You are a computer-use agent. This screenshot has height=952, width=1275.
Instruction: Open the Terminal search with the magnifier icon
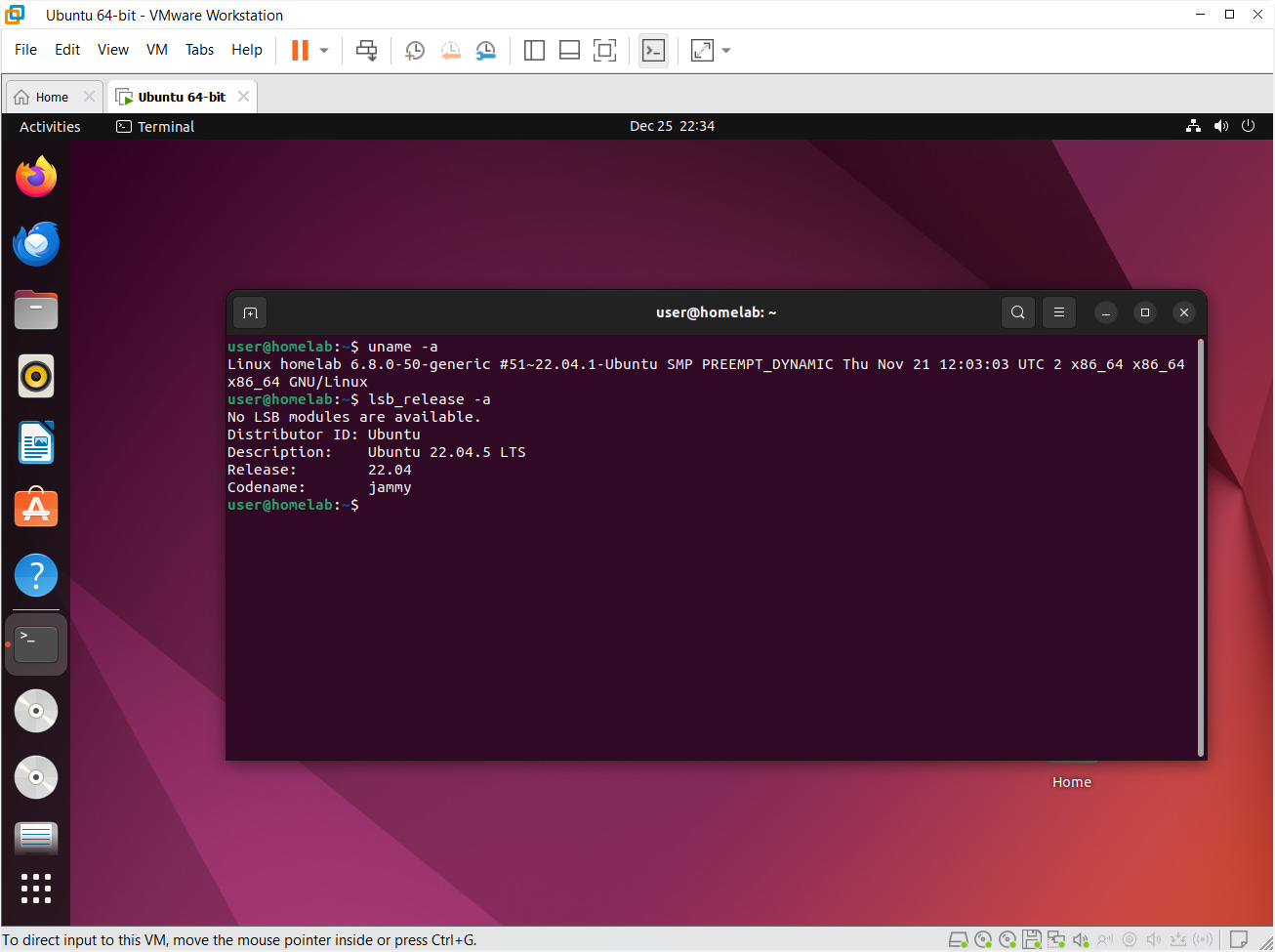(x=1017, y=312)
